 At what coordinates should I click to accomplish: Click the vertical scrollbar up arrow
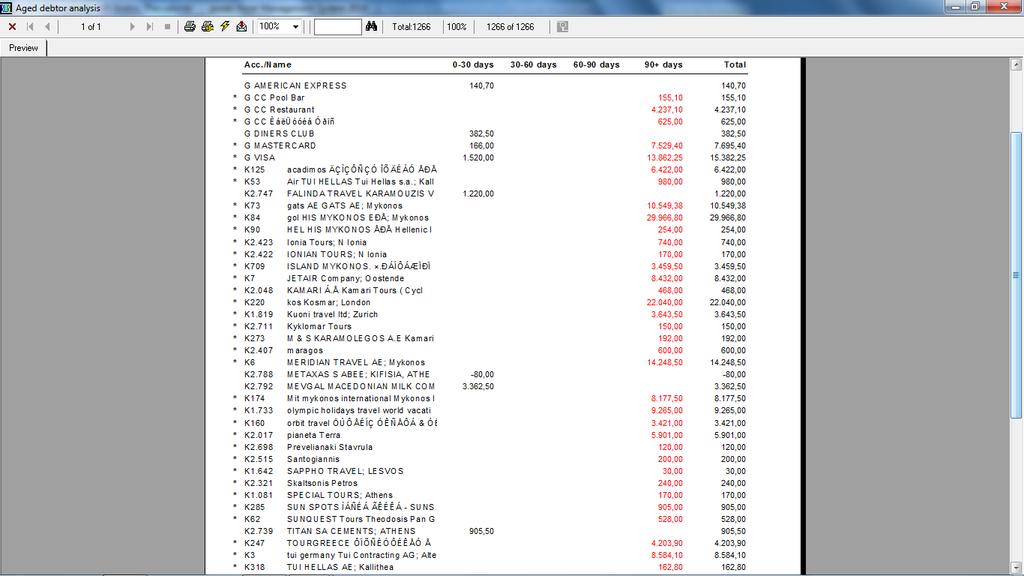click(x=1016, y=64)
